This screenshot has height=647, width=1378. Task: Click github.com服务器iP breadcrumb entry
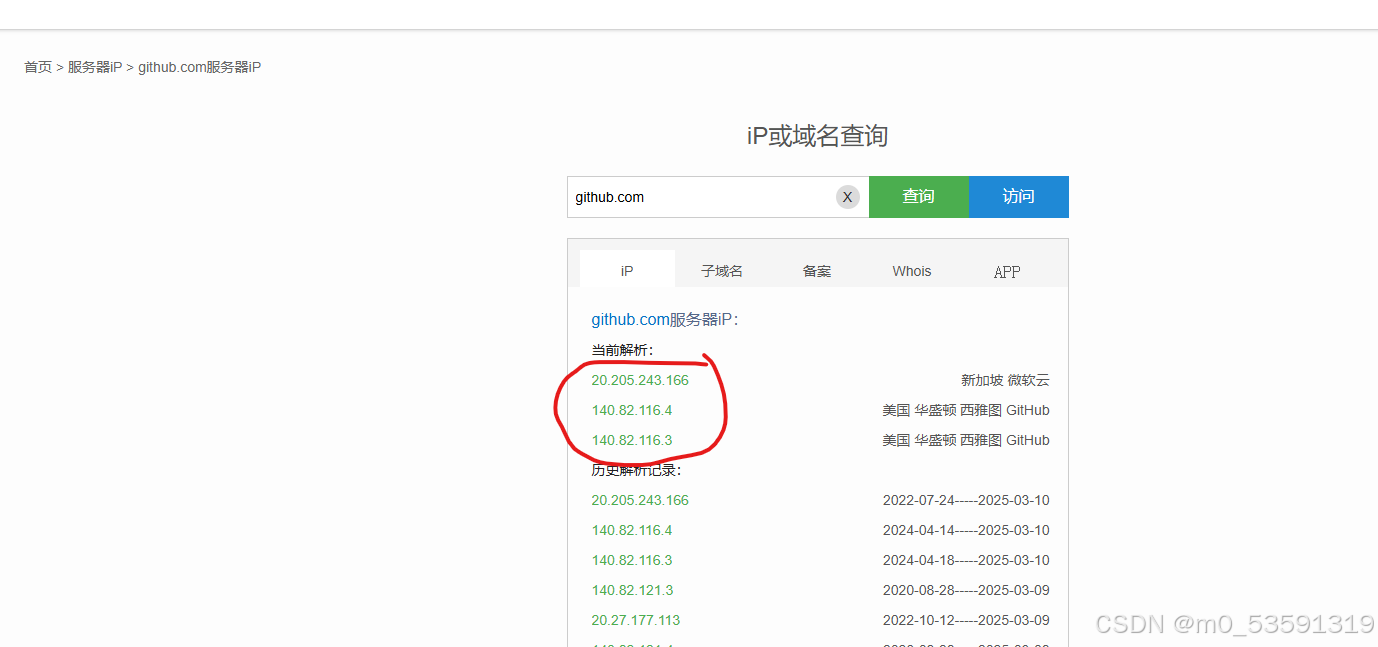(199, 67)
